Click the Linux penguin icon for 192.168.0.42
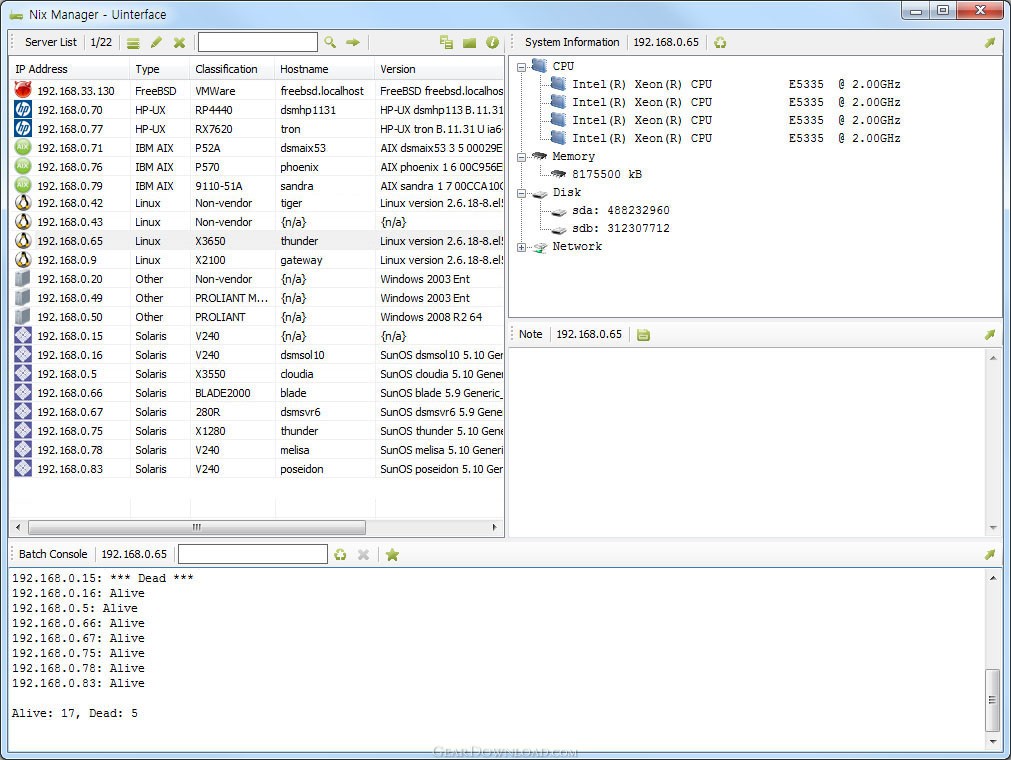 click(x=23, y=202)
